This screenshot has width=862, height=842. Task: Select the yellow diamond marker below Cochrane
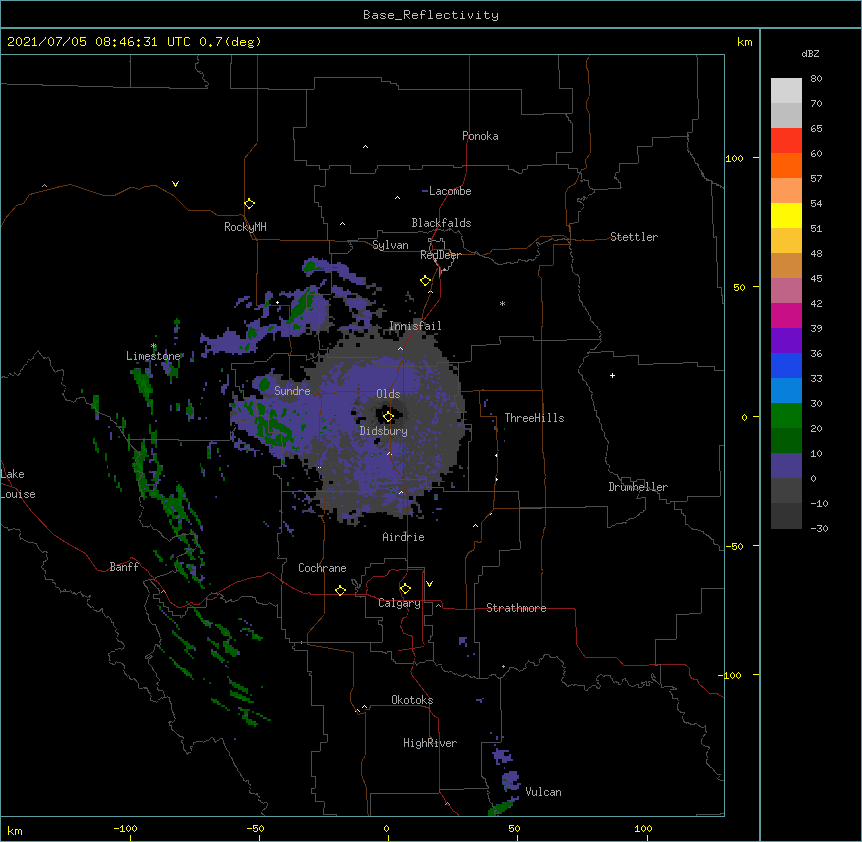(x=340, y=590)
